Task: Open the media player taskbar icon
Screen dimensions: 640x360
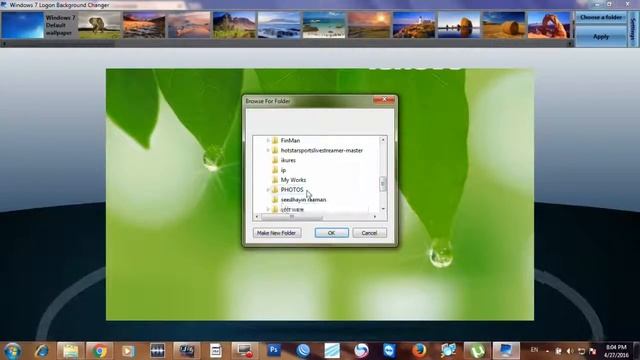Action: click(x=128, y=351)
